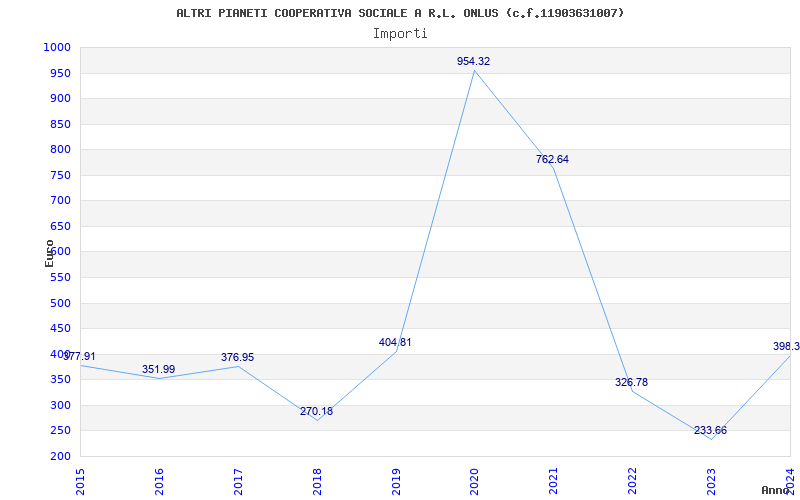Click the 377.91 data label
Image resolution: width=800 pixels, height=500 pixels.
click(79, 356)
